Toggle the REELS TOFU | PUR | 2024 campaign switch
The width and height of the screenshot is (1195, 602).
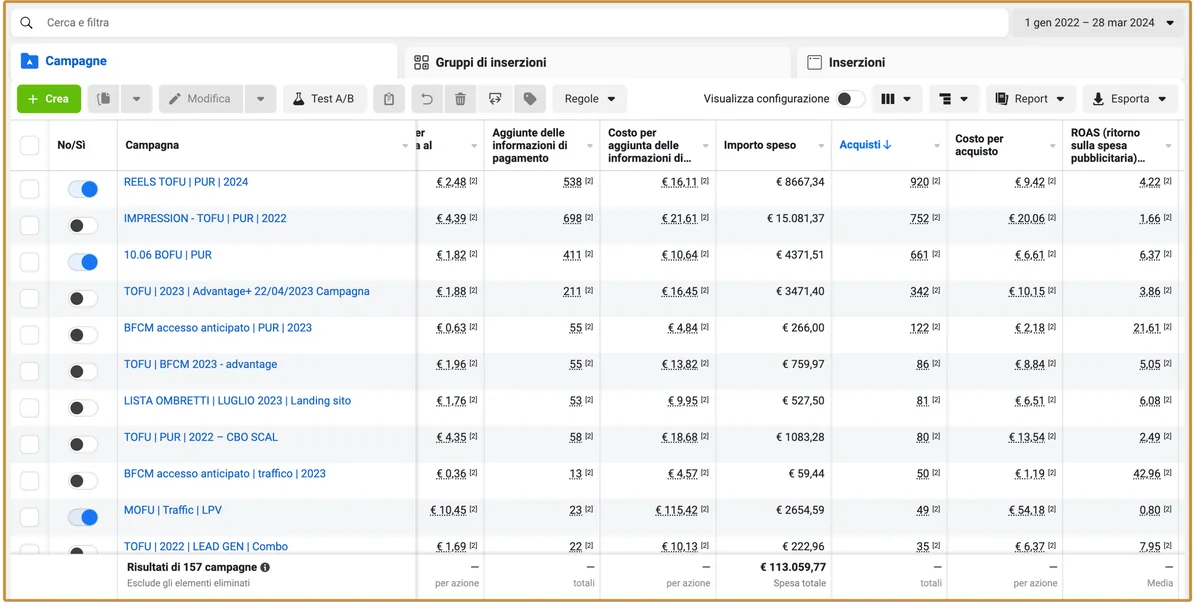(x=83, y=189)
